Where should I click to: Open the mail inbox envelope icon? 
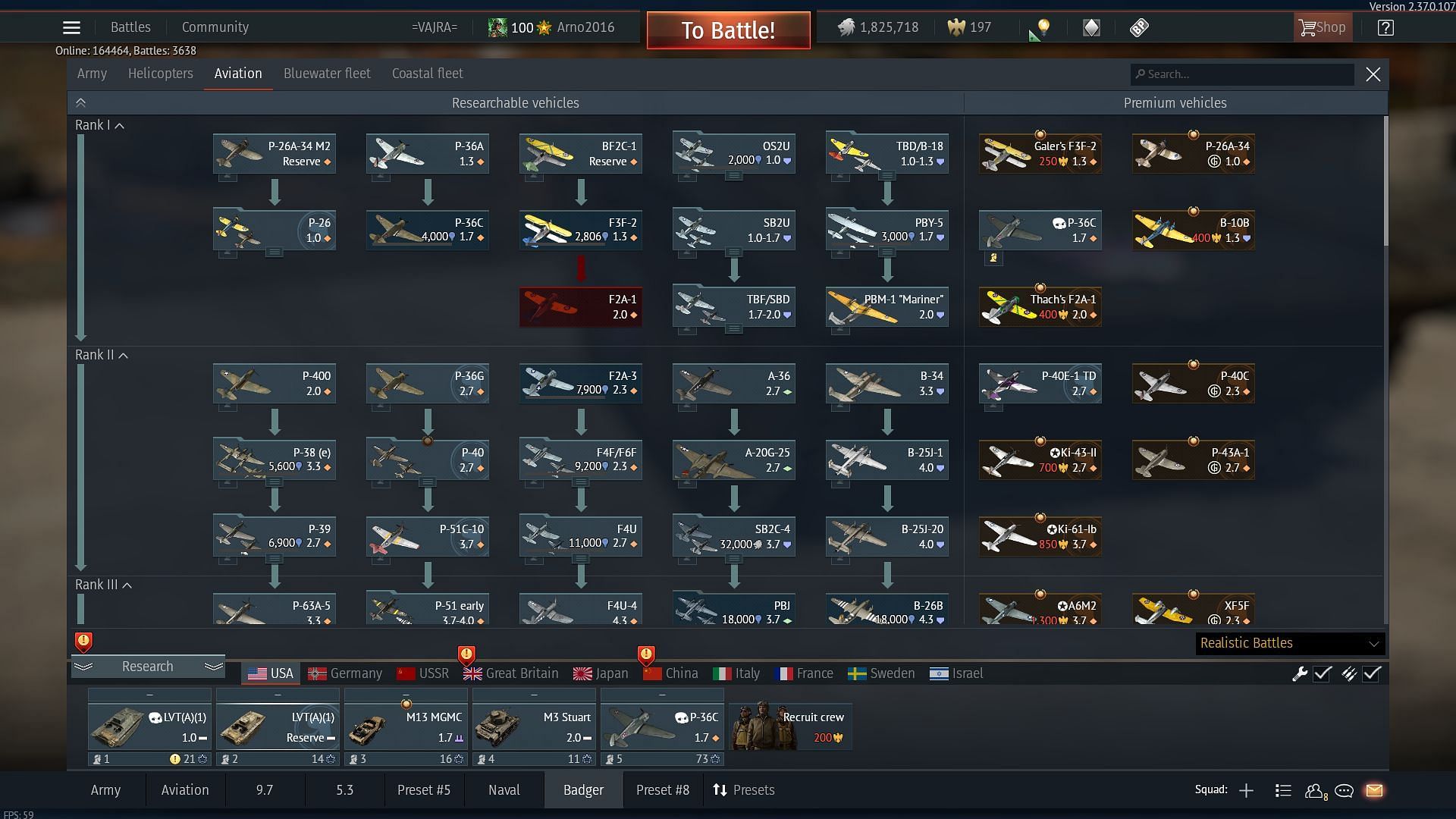click(x=1374, y=790)
